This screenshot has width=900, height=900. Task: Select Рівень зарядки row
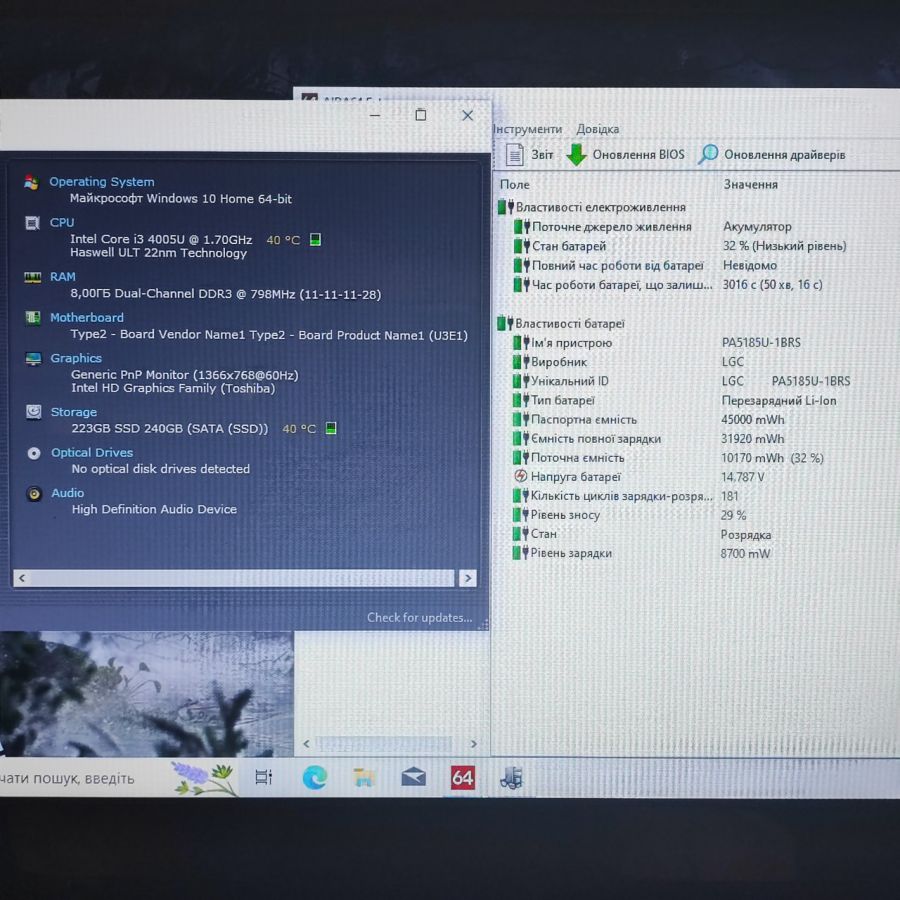pos(641,553)
